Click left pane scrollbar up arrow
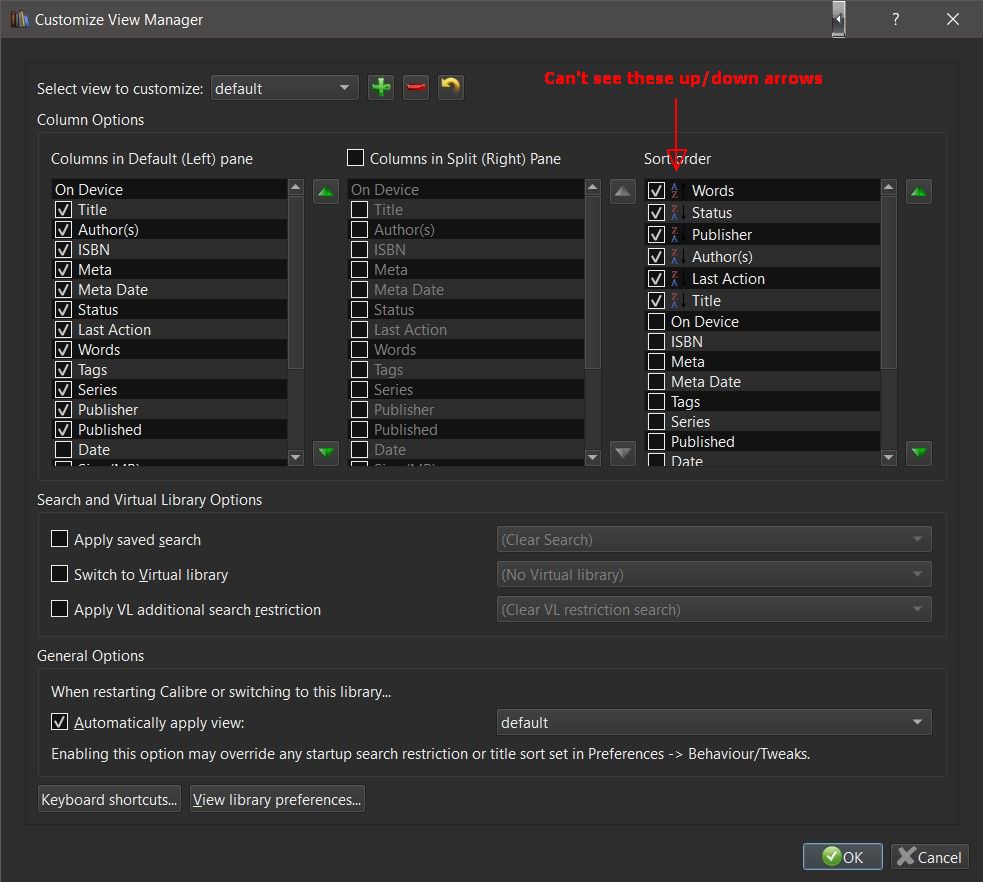The height and width of the screenshot is (882, 983). (x=295, y=187)
